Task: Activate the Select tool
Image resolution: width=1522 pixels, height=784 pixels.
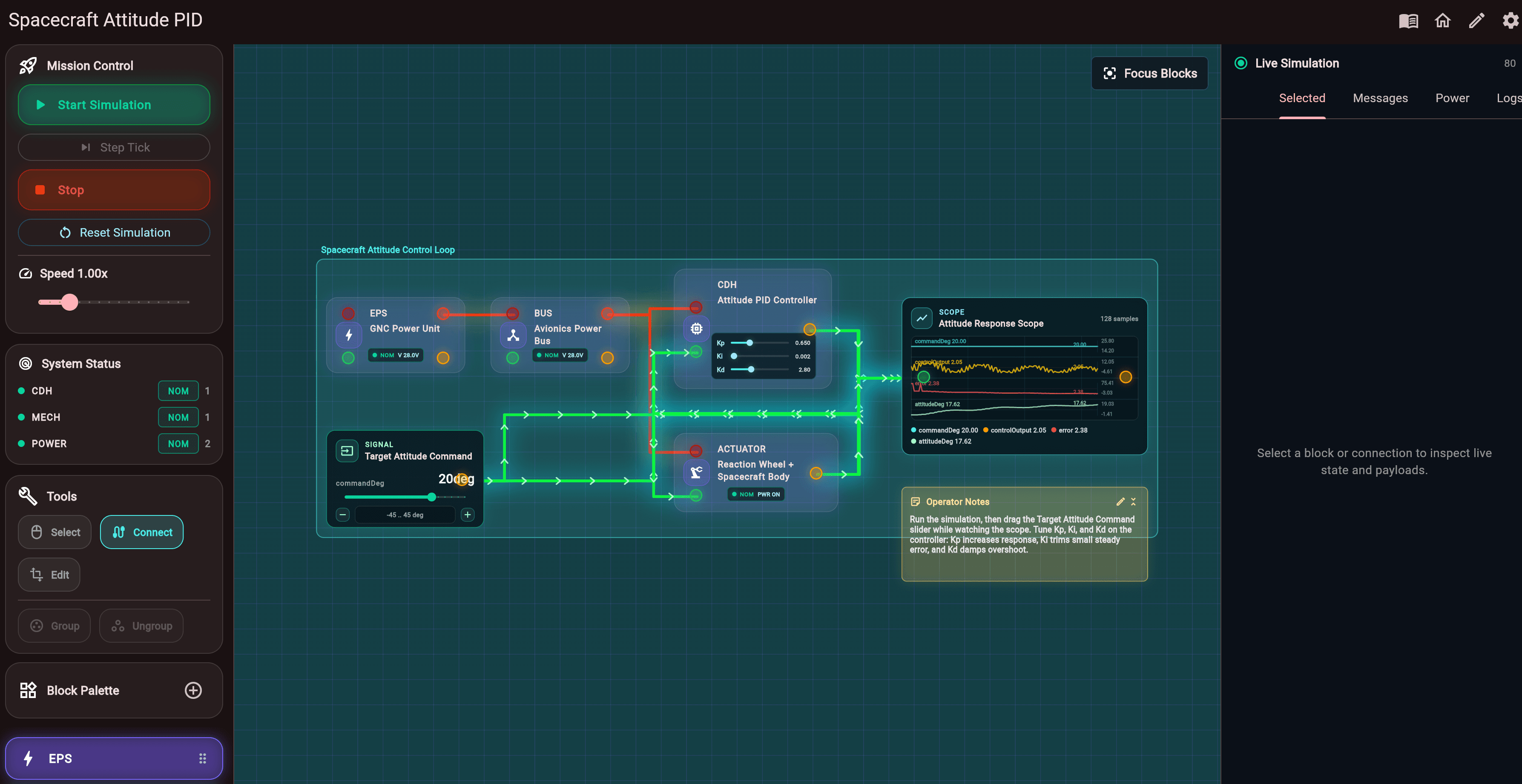Action: click(x=55, y=532)
